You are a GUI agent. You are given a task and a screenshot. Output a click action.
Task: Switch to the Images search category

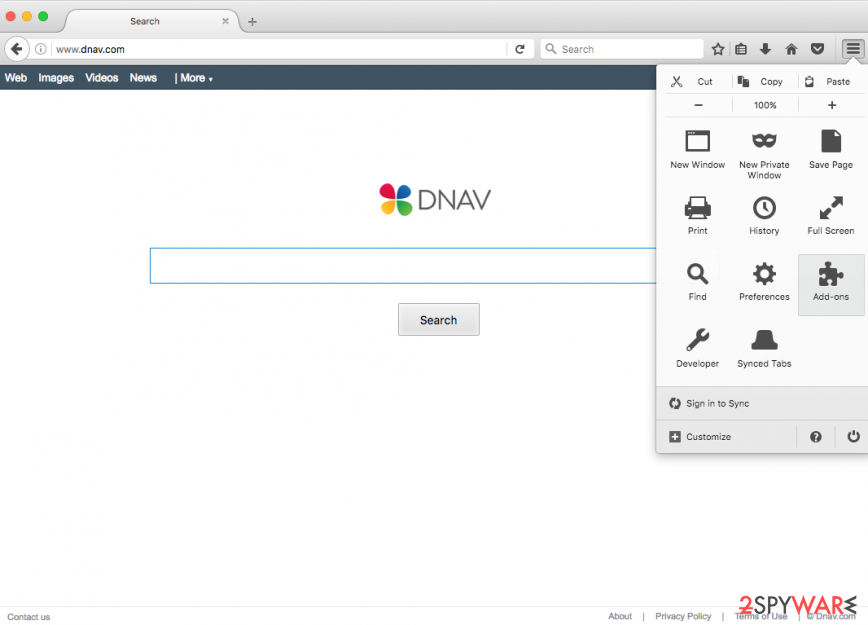[56, 77]
